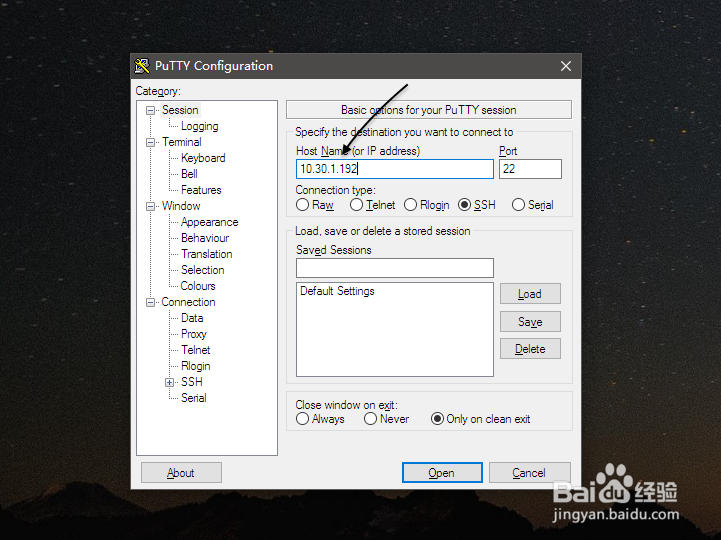The width and height of the screenshot is (721, 540).
Task: Open the Window category
Action: [181, 206]
